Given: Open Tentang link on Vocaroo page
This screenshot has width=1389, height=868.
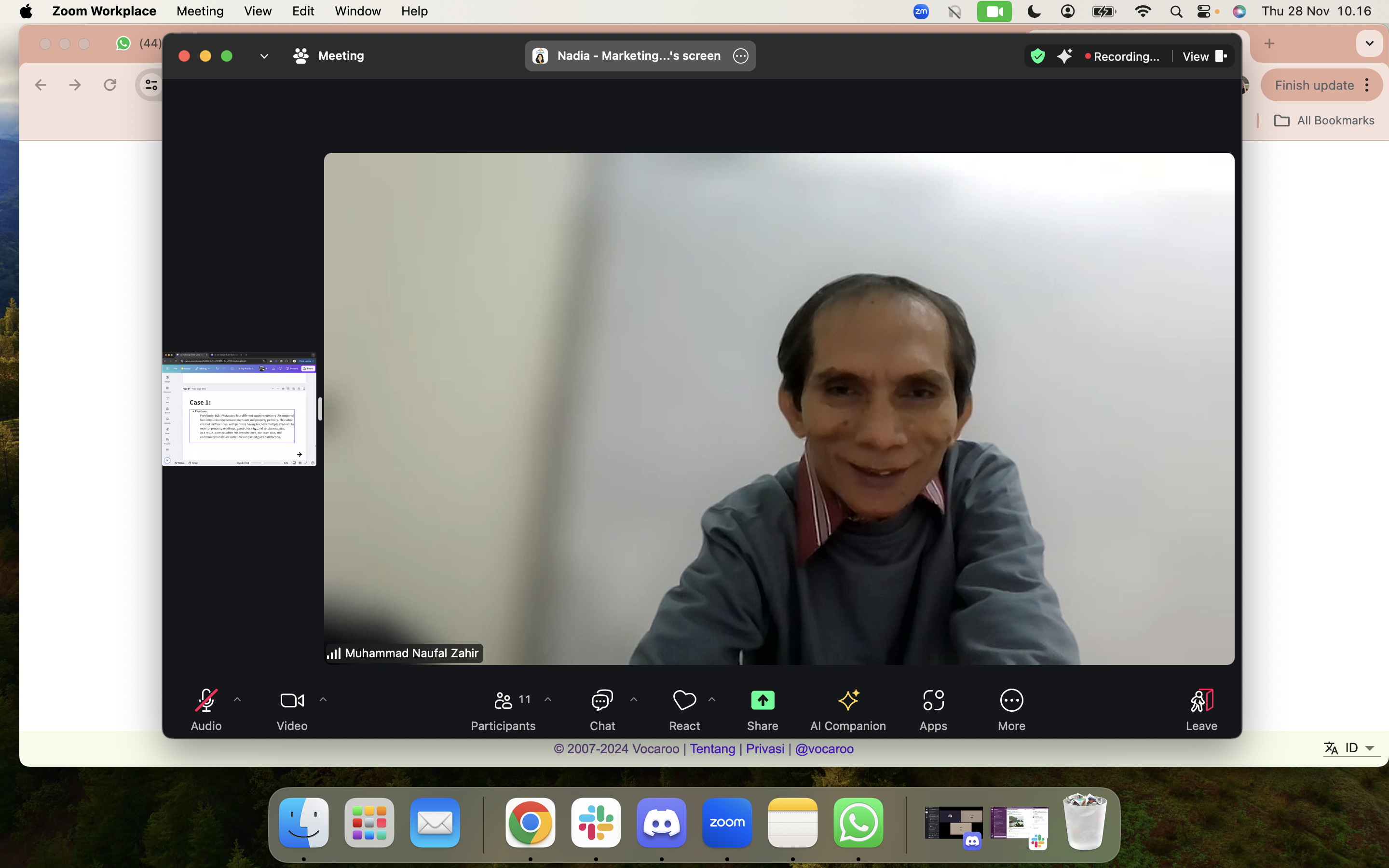Looking at the screenshot, I should (x=712, y=748).
